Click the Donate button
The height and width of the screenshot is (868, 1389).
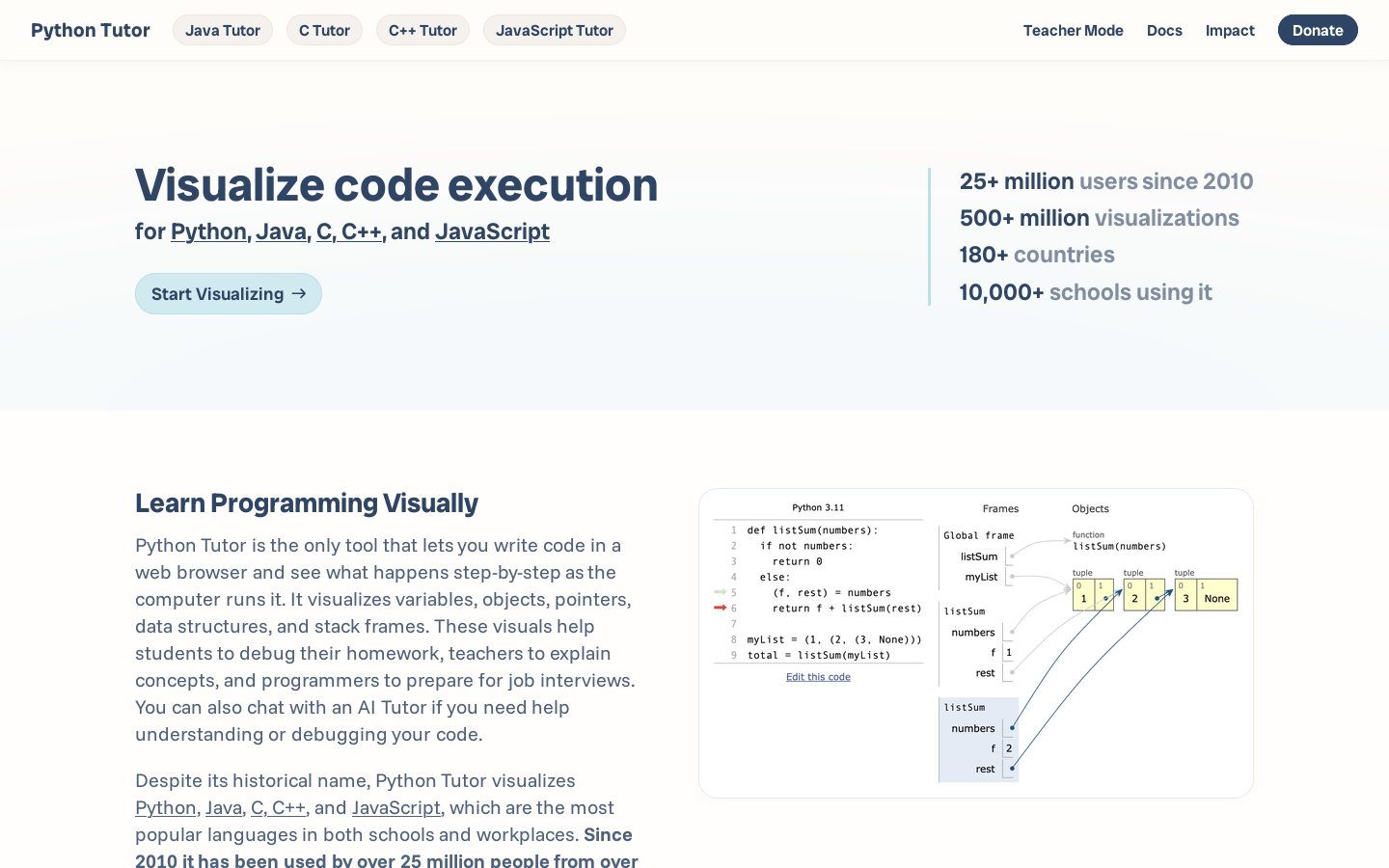1318,30
